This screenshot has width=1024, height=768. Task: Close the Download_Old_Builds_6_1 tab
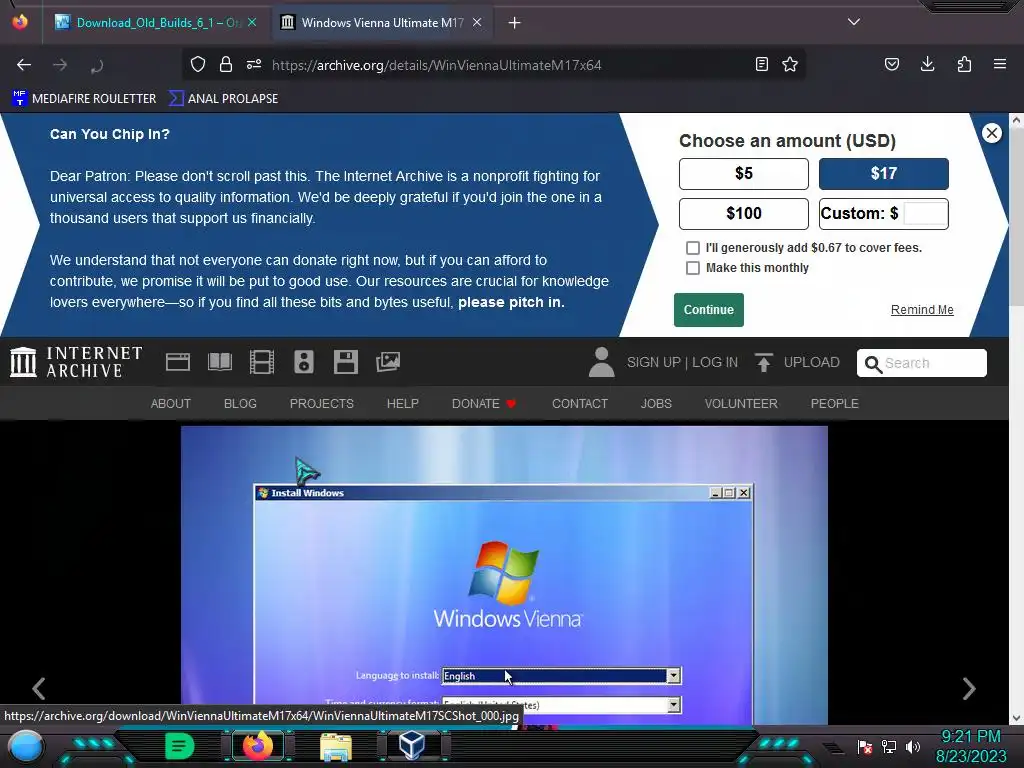click(x=252, y=23)
